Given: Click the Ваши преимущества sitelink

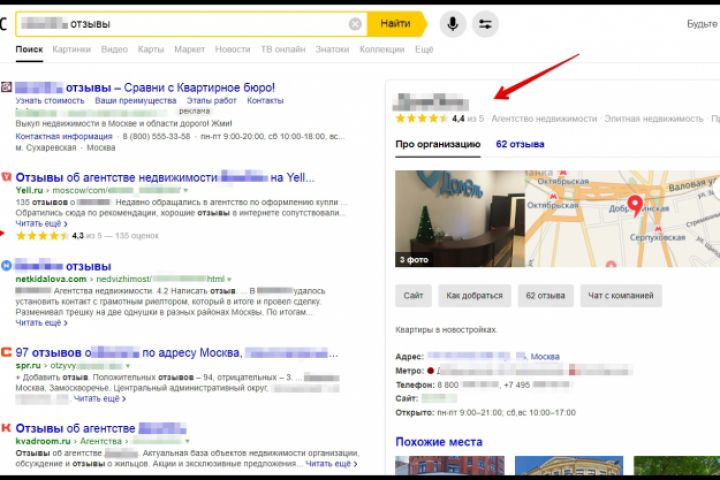Looking at the screenshot, I should 135,101.
